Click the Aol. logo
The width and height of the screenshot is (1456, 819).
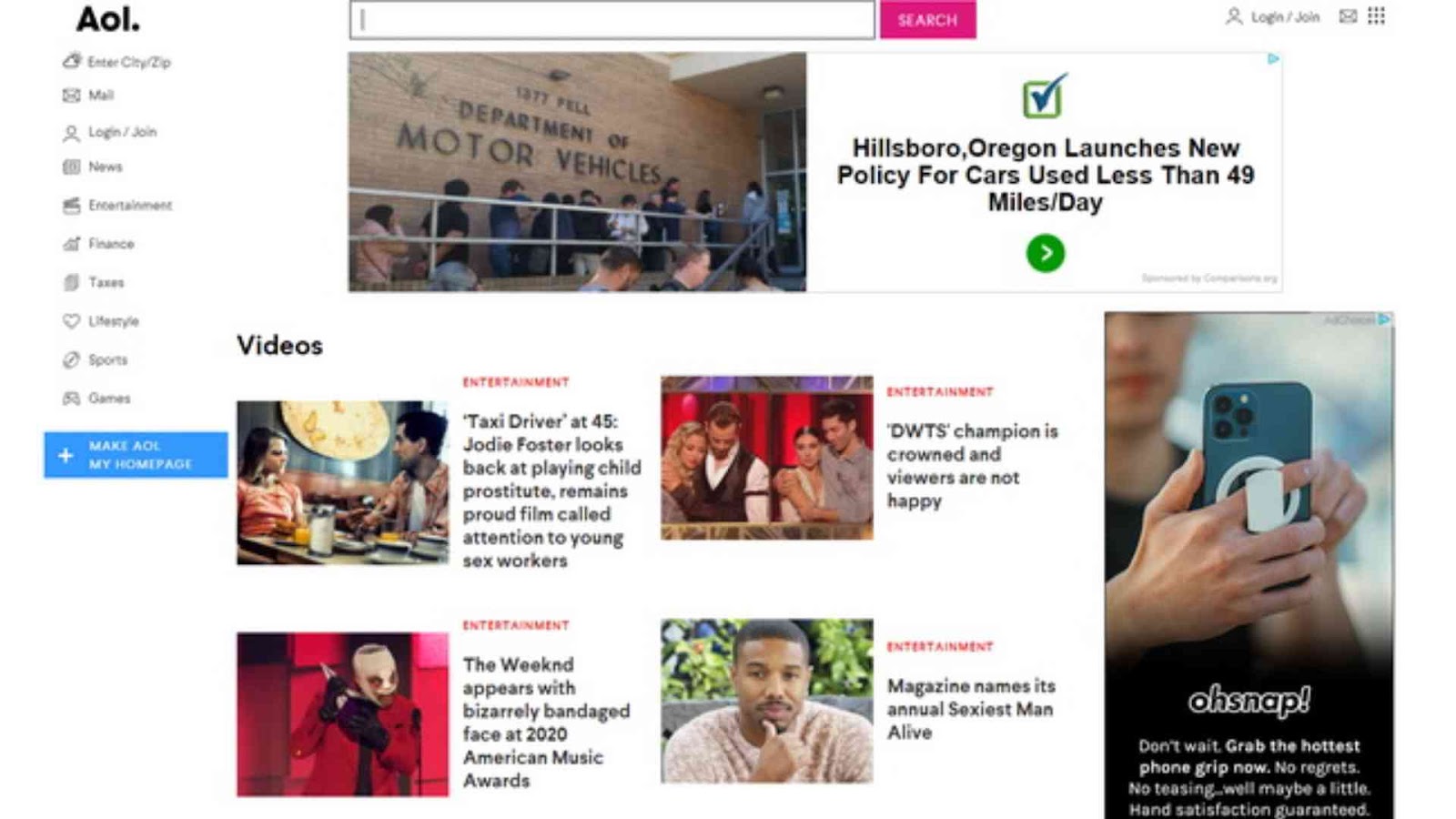[107, 19]
